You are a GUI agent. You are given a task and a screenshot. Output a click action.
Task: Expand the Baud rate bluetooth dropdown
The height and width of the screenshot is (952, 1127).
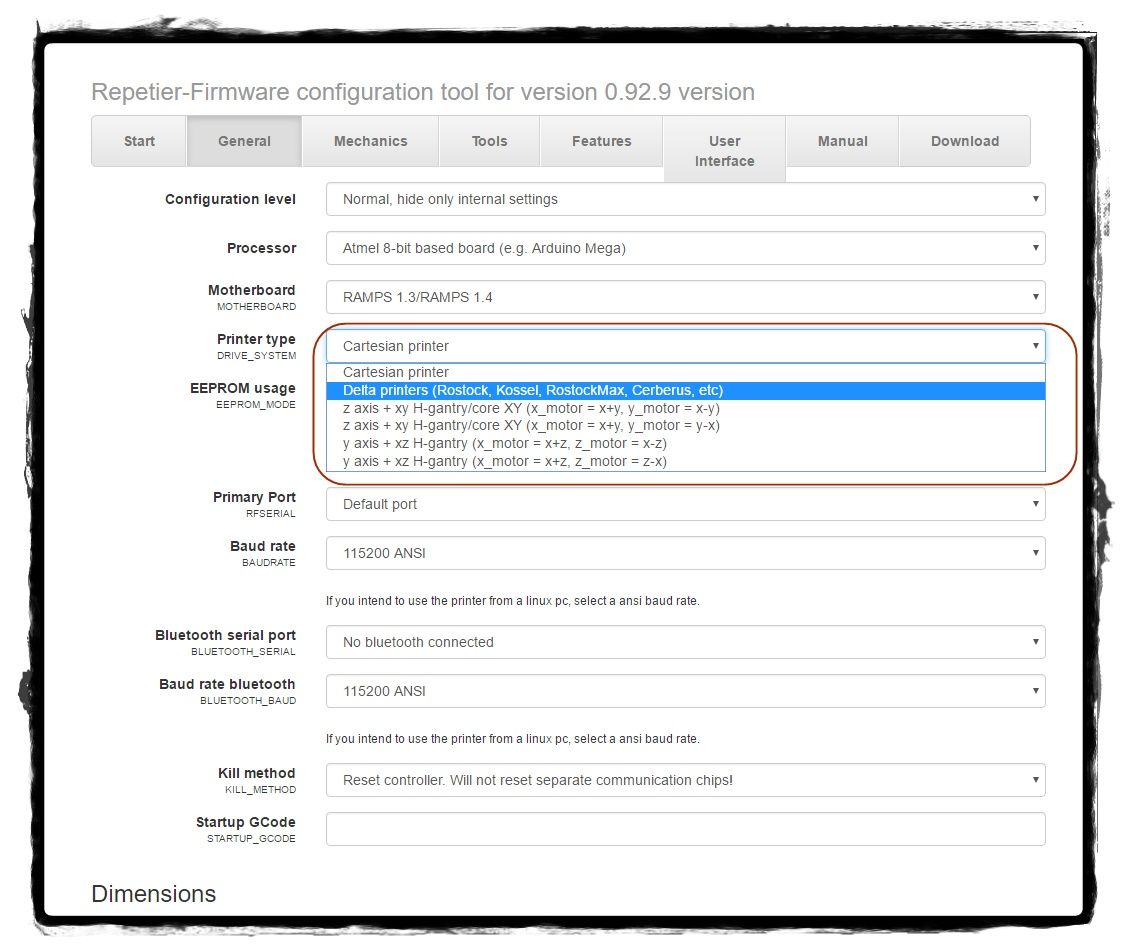click(686, 690)
